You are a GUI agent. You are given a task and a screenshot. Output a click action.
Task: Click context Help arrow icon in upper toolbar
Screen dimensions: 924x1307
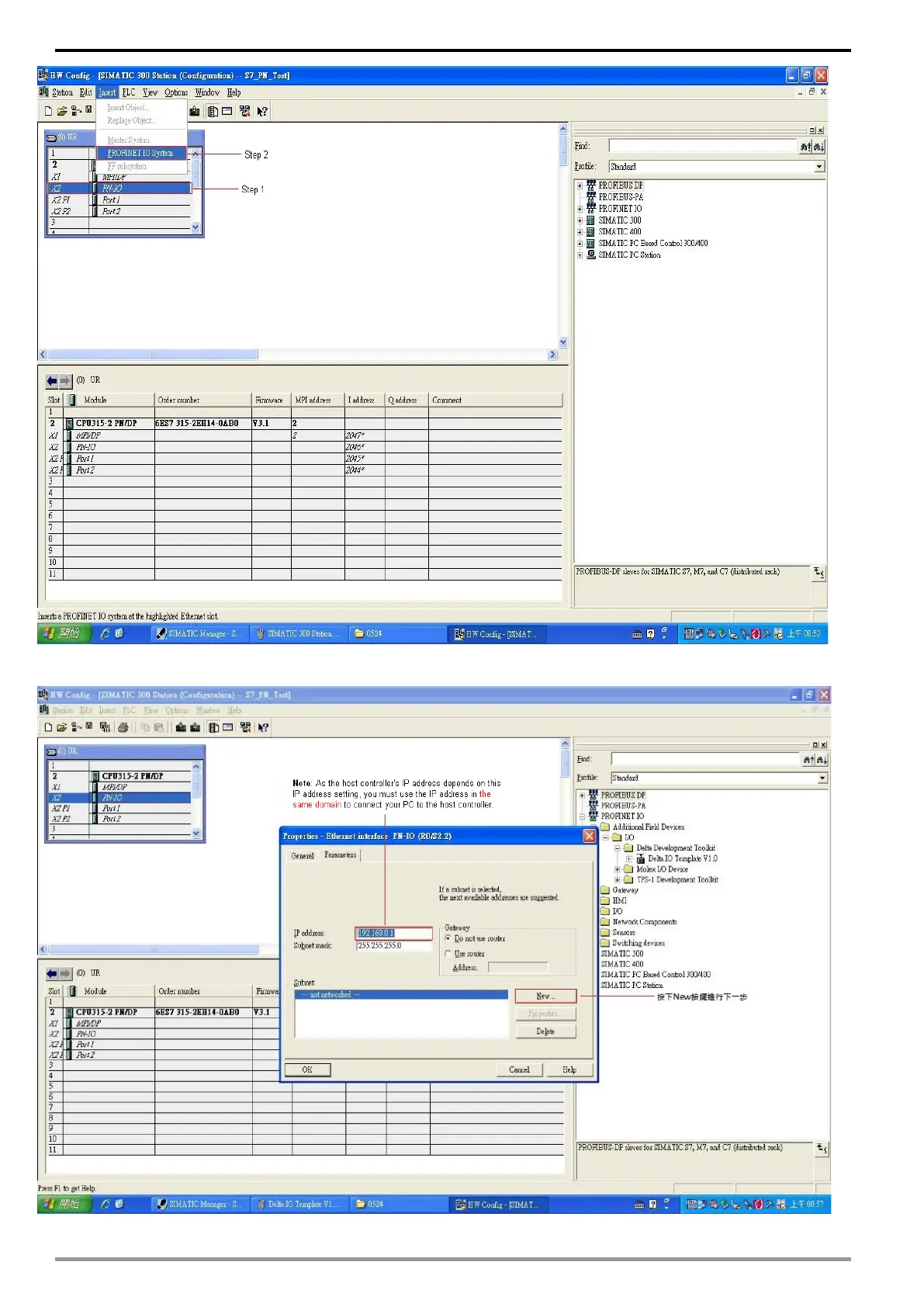tap(262, 111)
